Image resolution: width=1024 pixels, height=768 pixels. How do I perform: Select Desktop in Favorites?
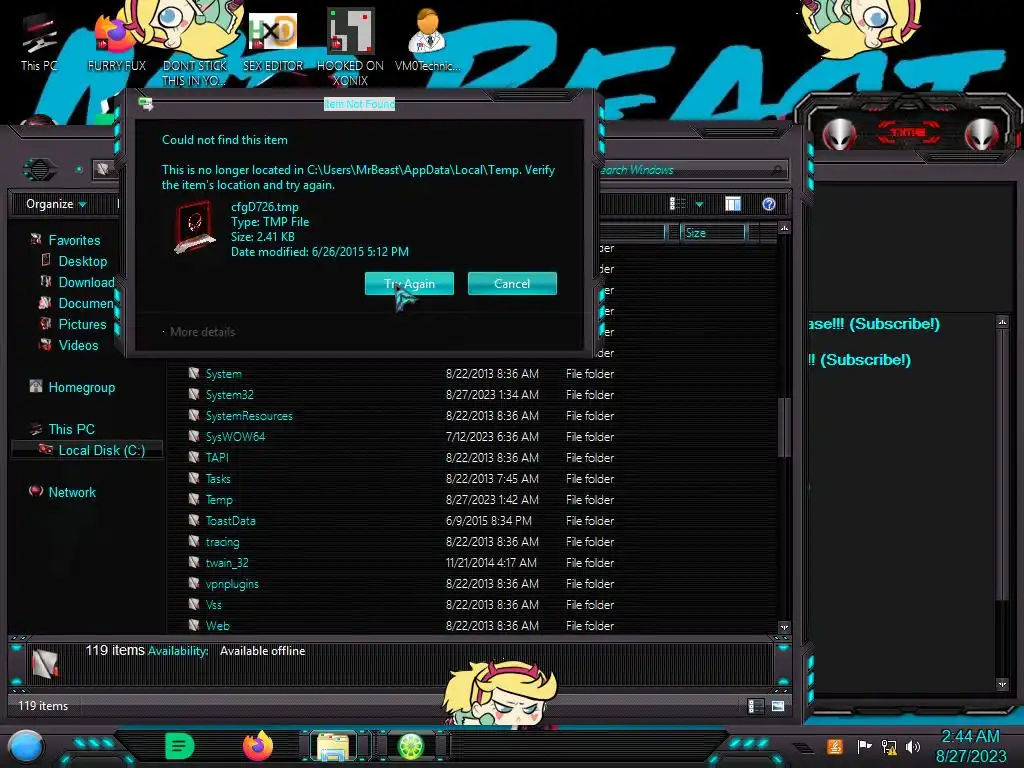82,261
